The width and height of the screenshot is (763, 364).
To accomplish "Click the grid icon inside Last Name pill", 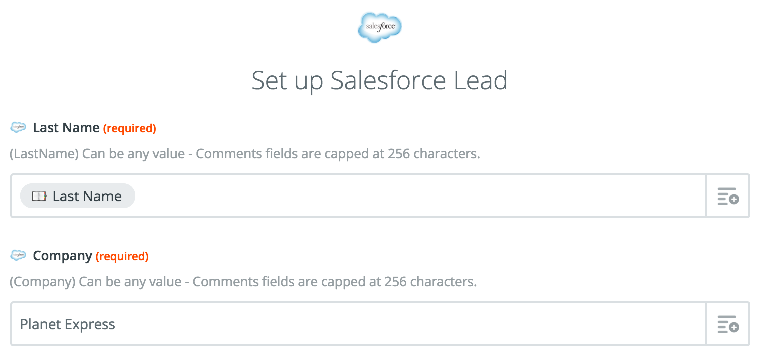I will (39, 196).
